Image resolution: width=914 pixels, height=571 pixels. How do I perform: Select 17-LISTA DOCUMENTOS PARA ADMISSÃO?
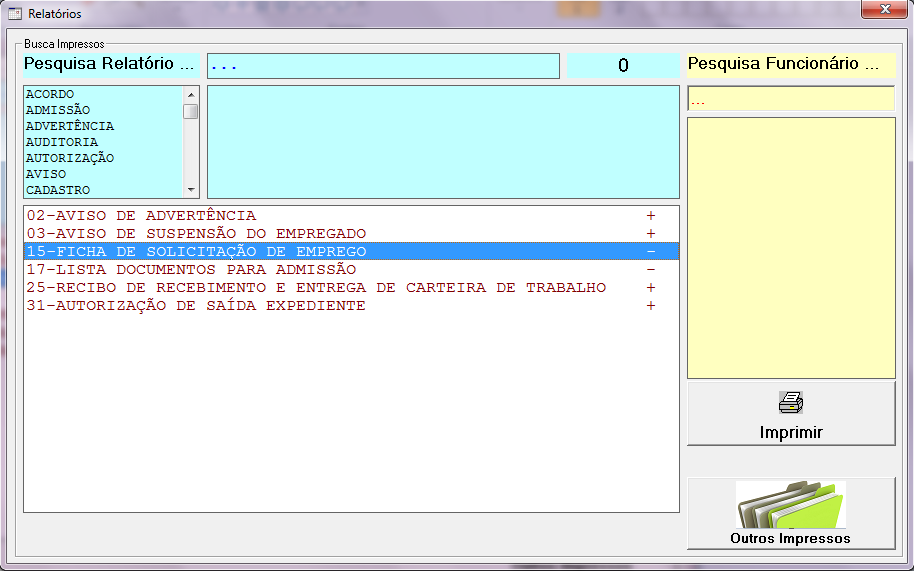[351, 270]
